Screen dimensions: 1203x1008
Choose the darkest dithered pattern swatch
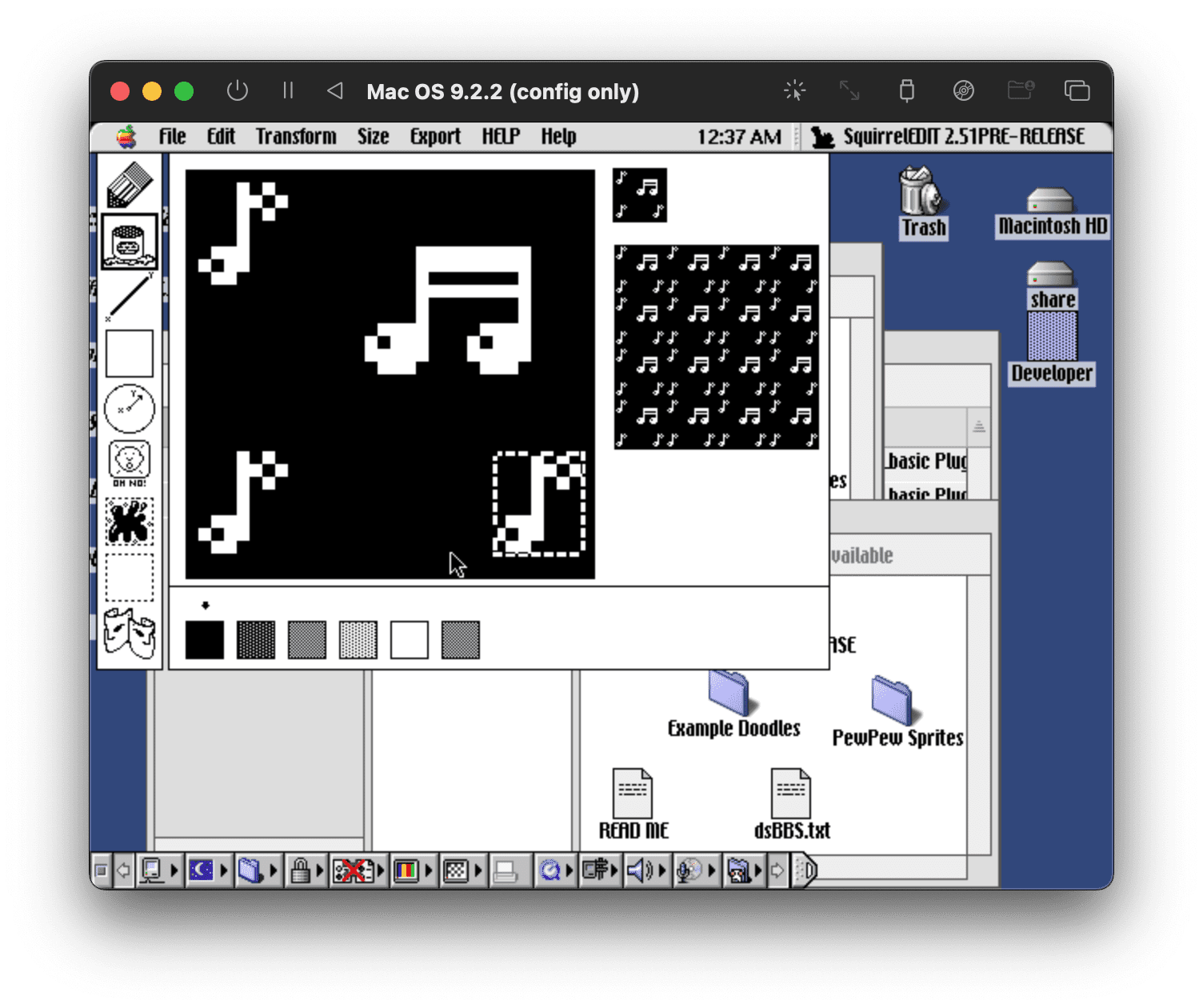click(x=256, y=640)
